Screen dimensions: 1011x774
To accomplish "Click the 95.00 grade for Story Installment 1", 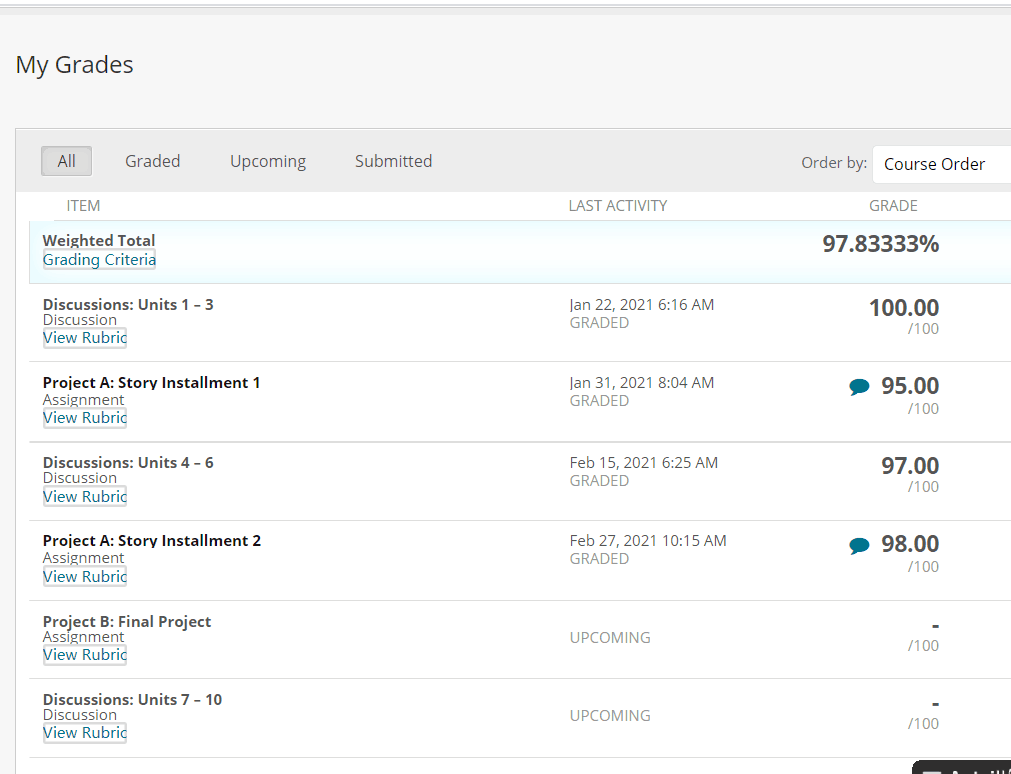I will pos(909,386).
